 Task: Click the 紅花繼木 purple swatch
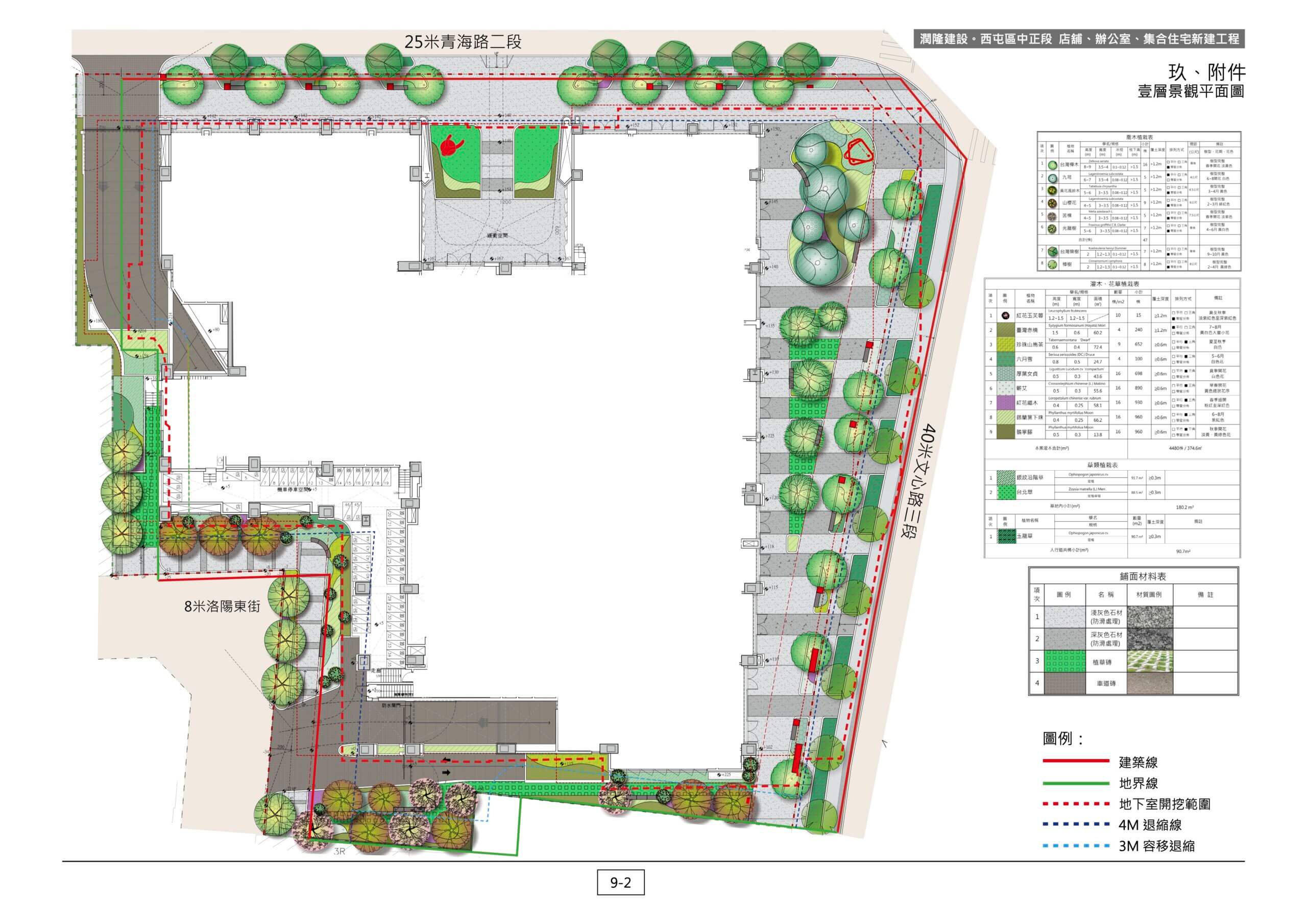[x=1005, y=403]
